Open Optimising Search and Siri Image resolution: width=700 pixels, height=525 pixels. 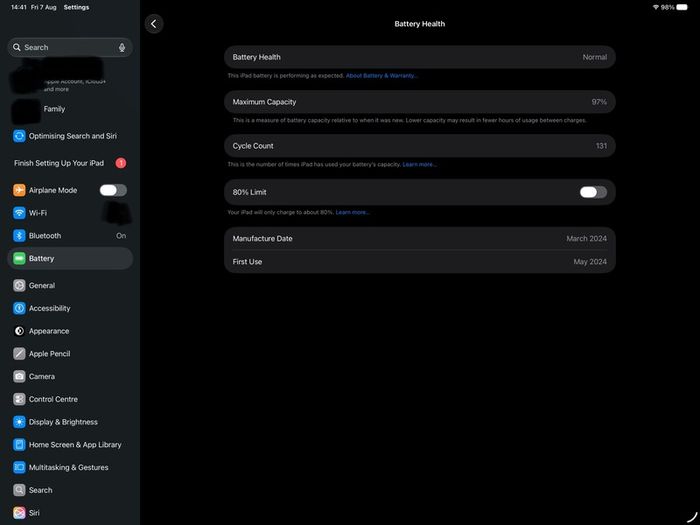(70, 136)
